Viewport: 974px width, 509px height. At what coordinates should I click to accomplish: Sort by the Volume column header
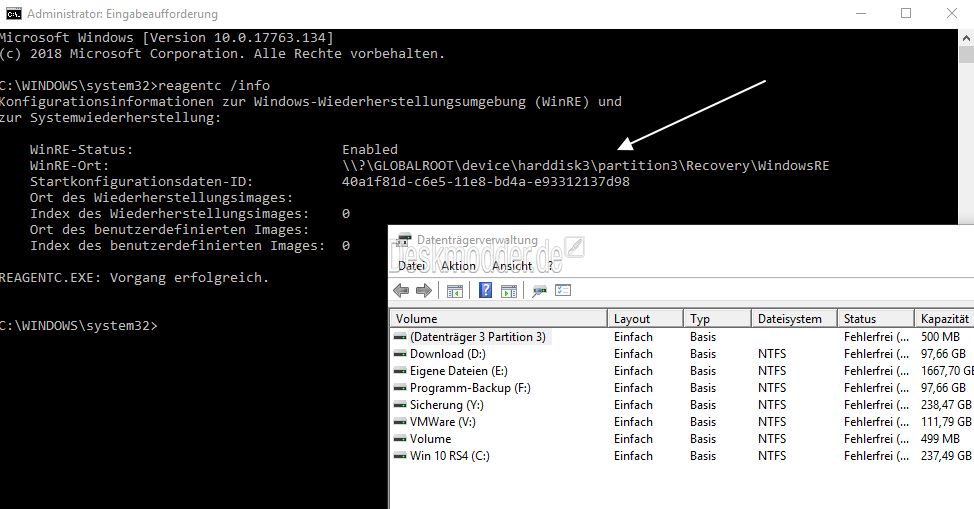pos(499,318)
